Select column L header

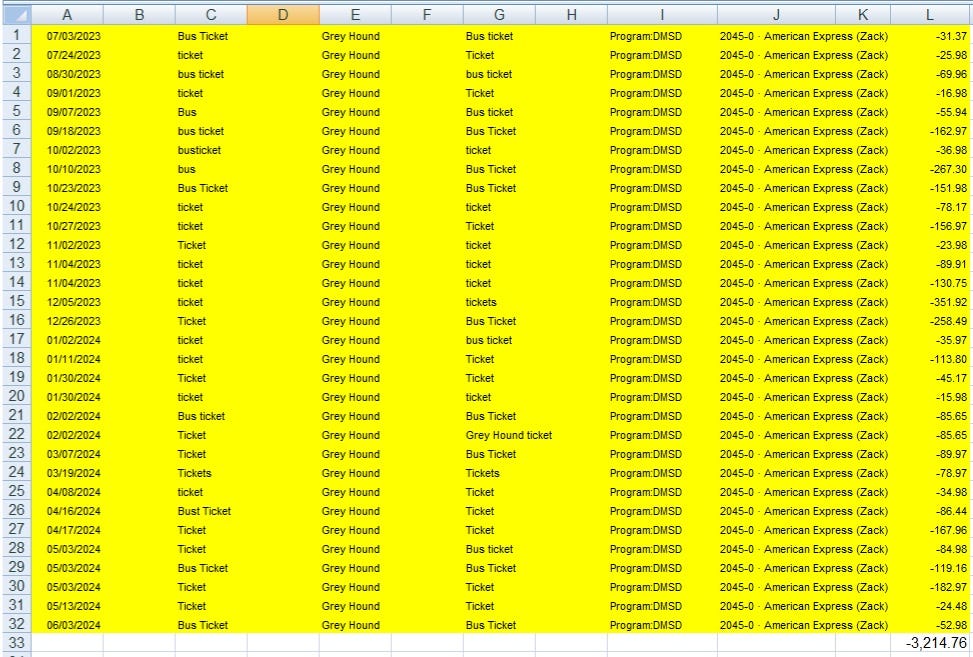pyautogui.click(x=930, y=15)
